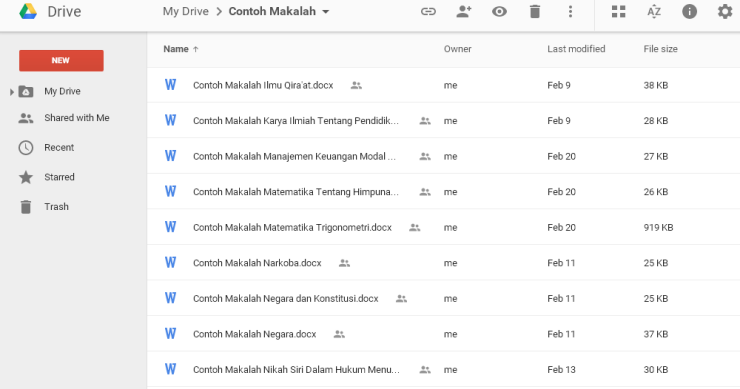Open Trash in the sidebar
Screen dimensions: 740x389
pos(56,207)
